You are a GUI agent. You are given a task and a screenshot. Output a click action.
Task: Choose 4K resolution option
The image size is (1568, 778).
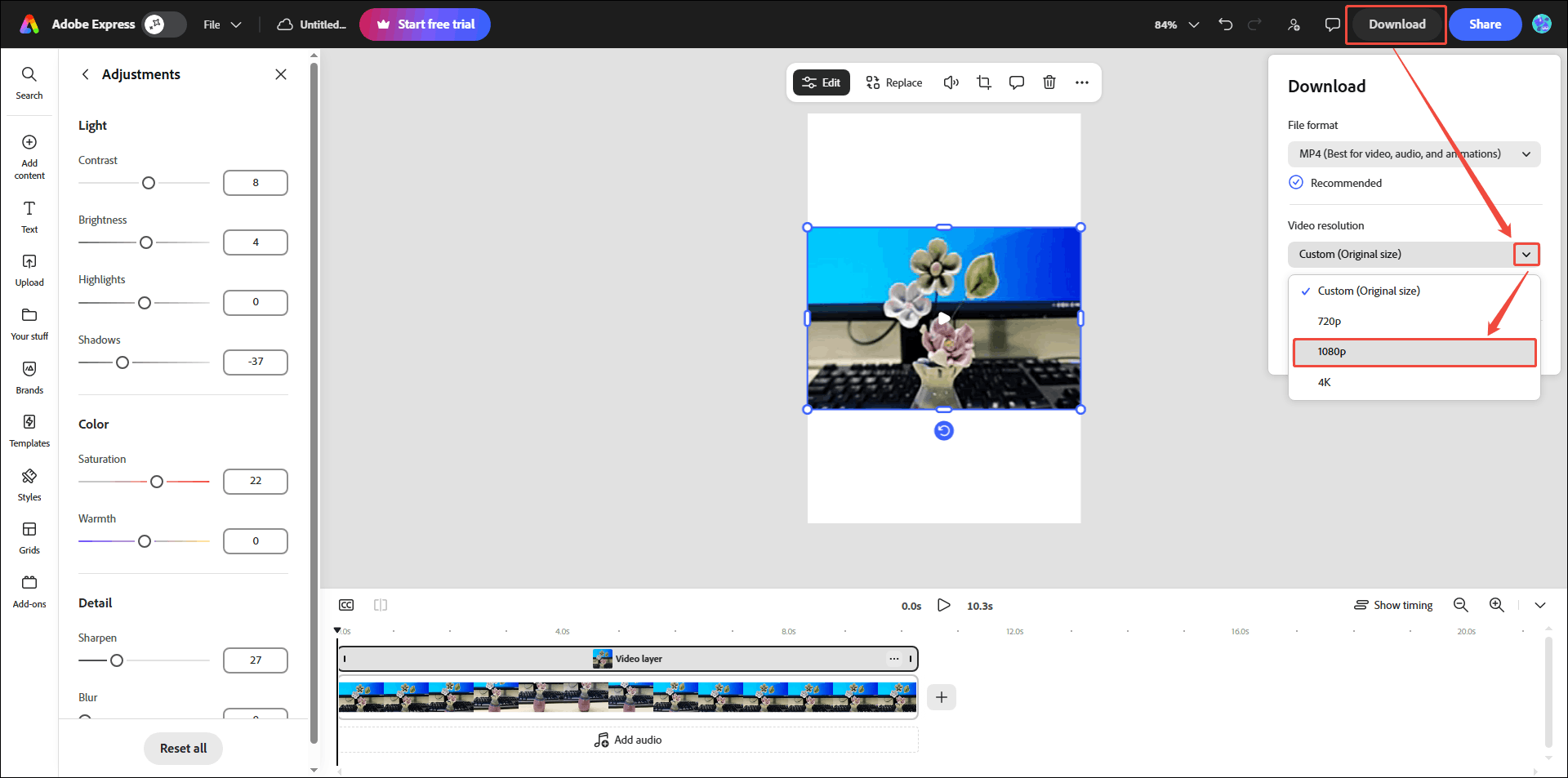(x=1414, y=382)
